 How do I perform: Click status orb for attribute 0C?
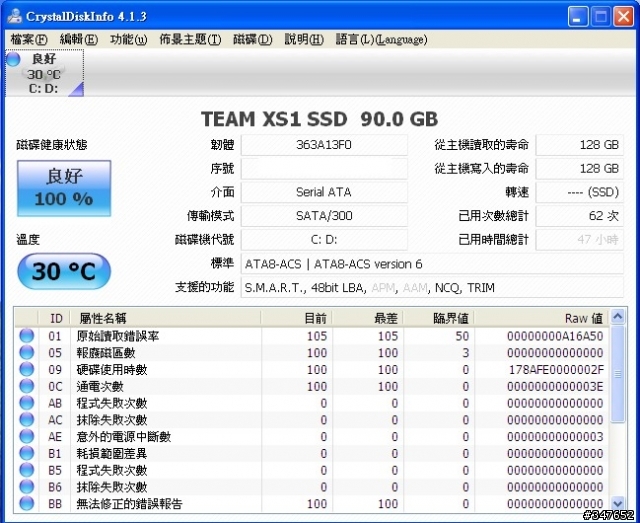tap(27, 386)
